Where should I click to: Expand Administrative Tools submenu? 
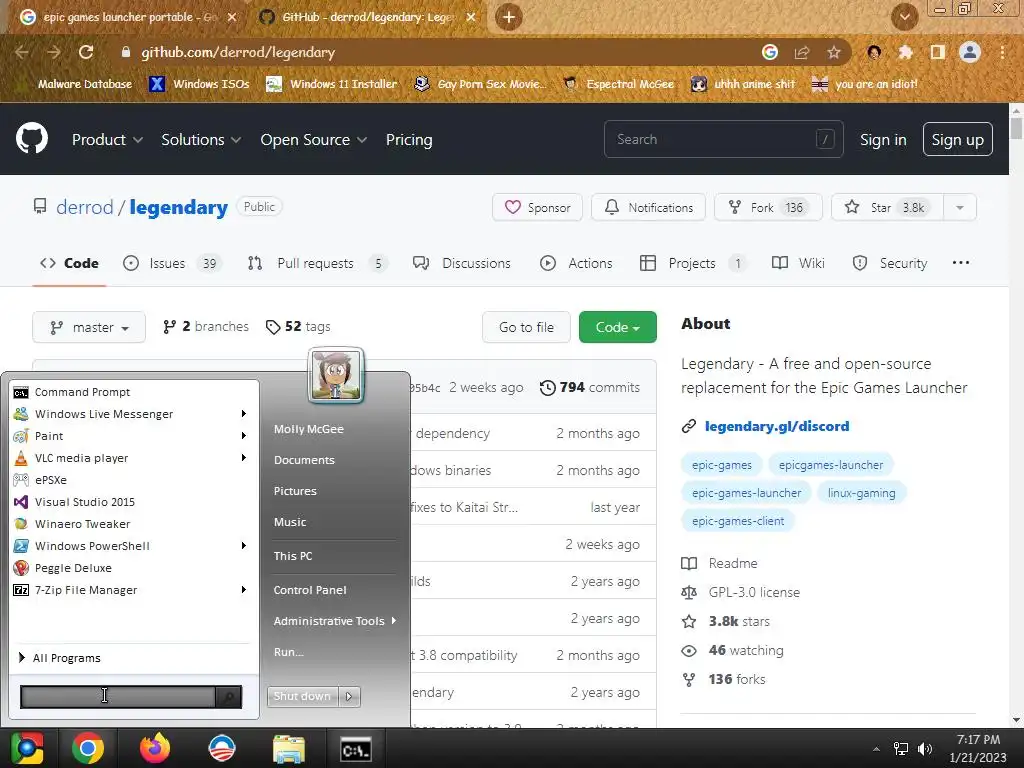click(x=334, y=621)
